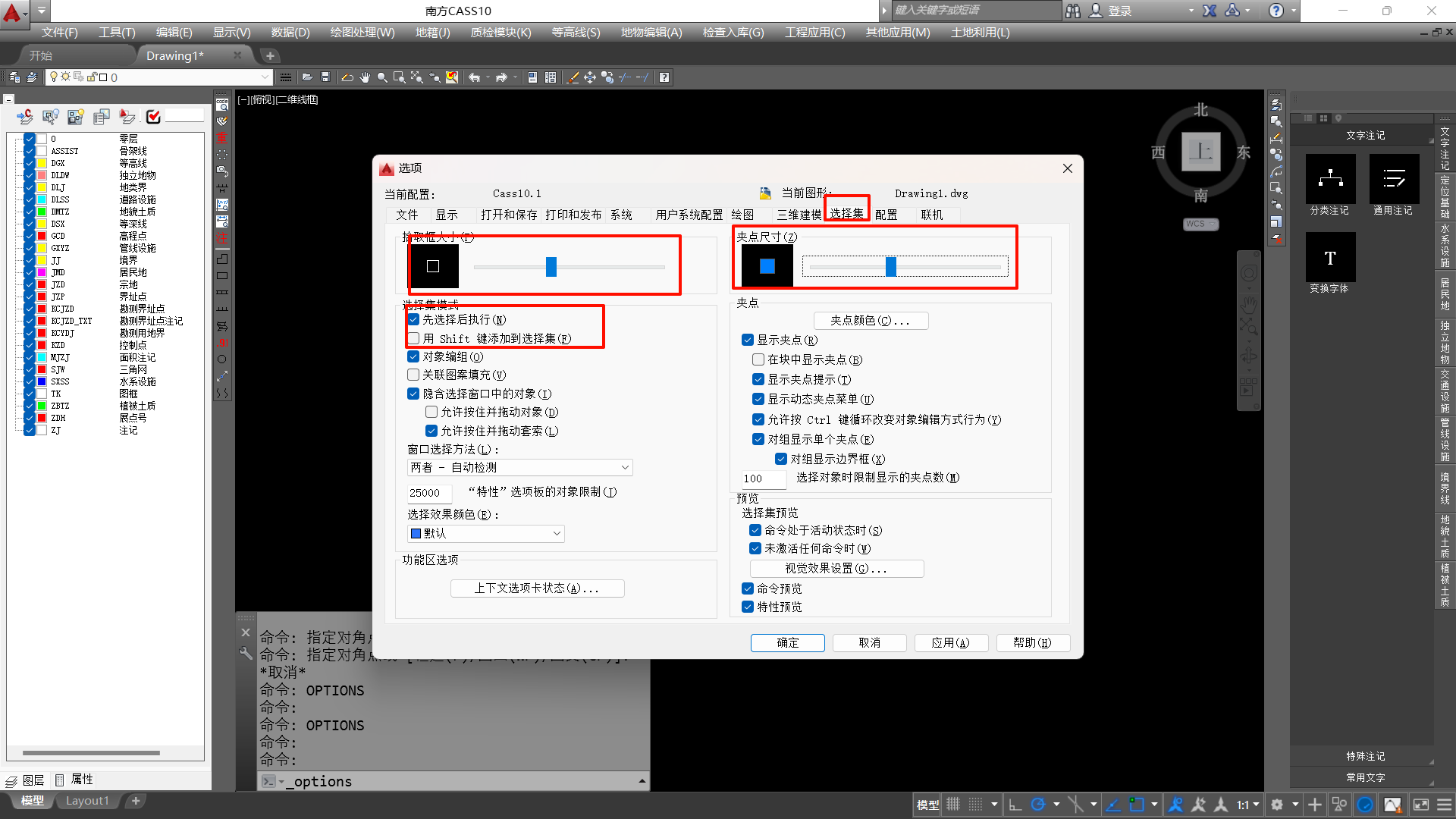Viewport: 1456px width, 819px height.
Task: Click the 夹点尺寸 slider handle
Action: click(x=891, y=266)
